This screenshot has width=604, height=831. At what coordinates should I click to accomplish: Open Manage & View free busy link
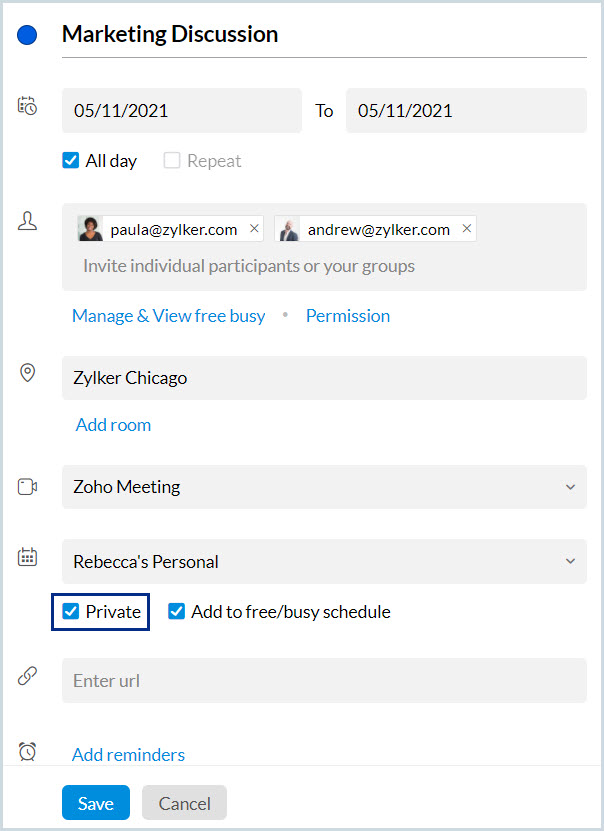[x=168, y=316]
